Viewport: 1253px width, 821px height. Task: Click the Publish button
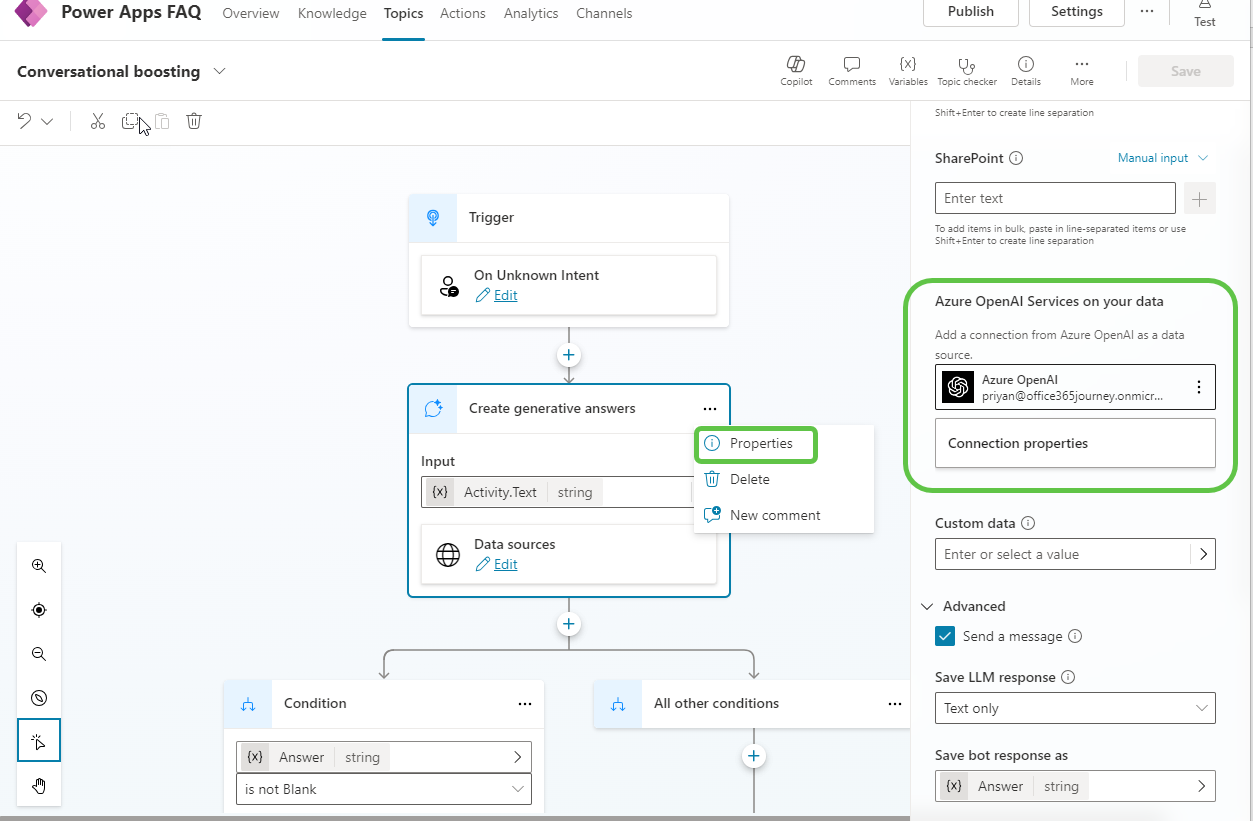pos(970,11)
